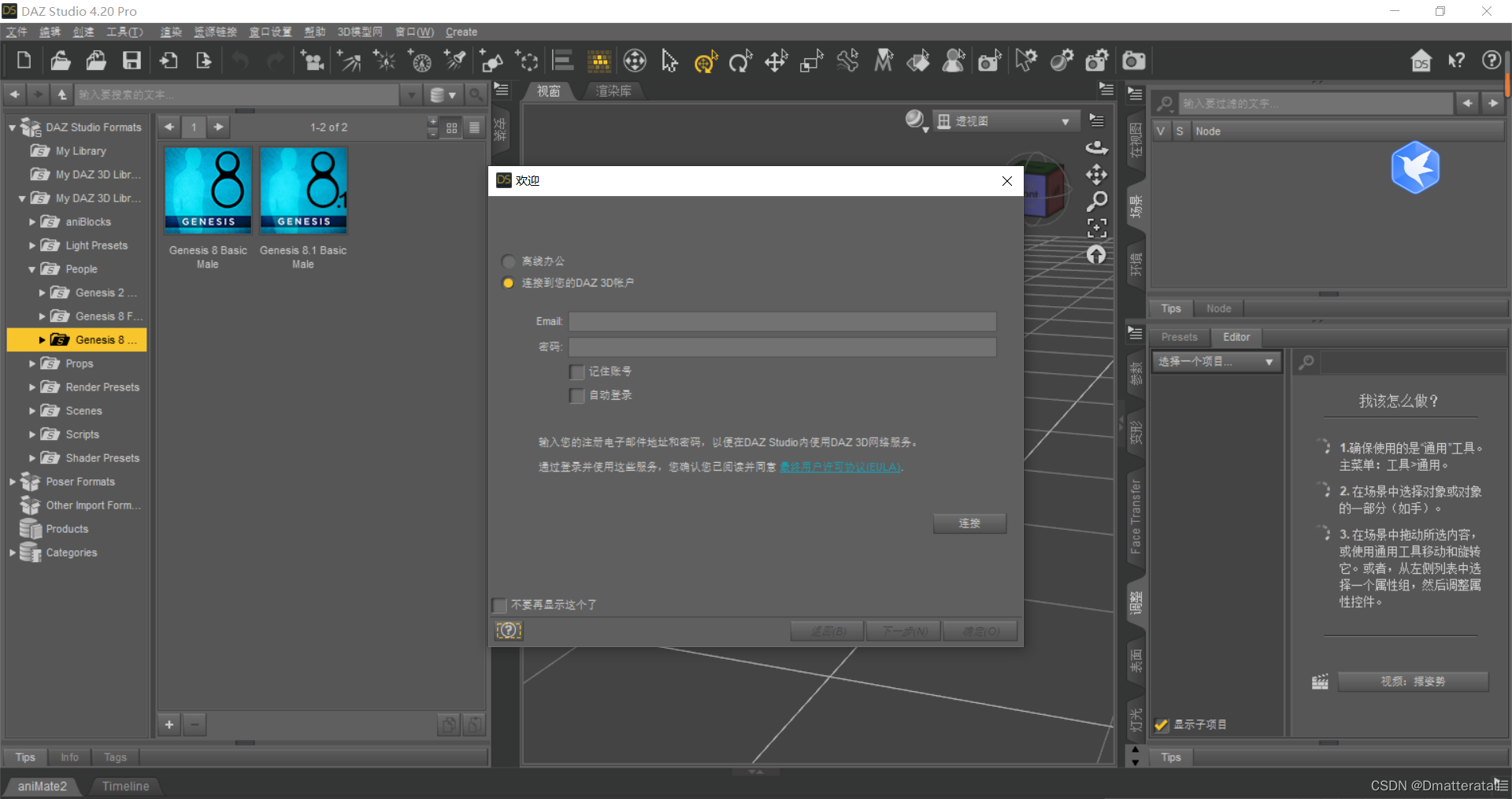Render the scene with the camera icon

pos(1134,61)
